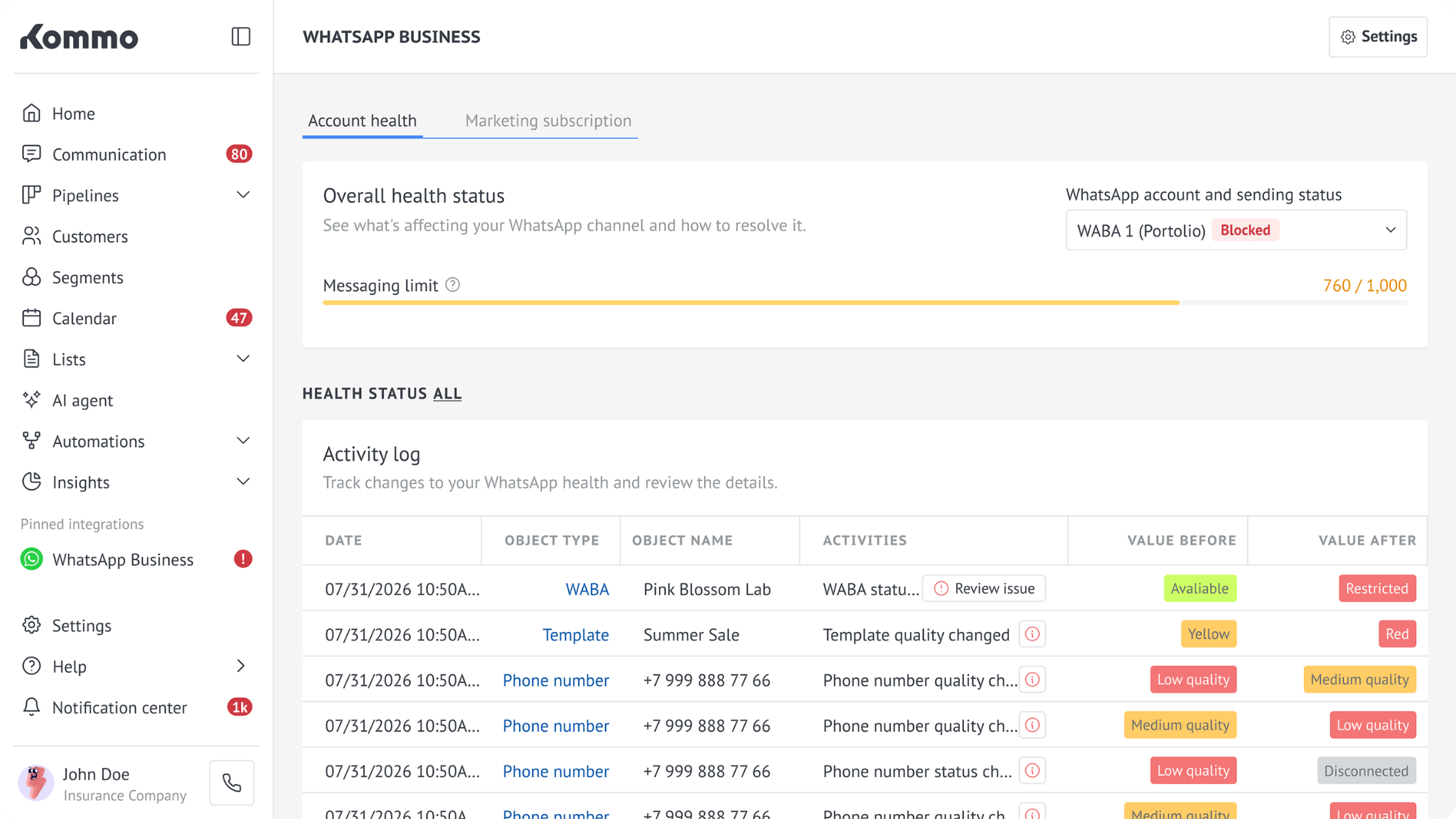Click the Pink Blossom Lab cell
Viewport: 1456px width, 819px height.
[x=707, y=589]
